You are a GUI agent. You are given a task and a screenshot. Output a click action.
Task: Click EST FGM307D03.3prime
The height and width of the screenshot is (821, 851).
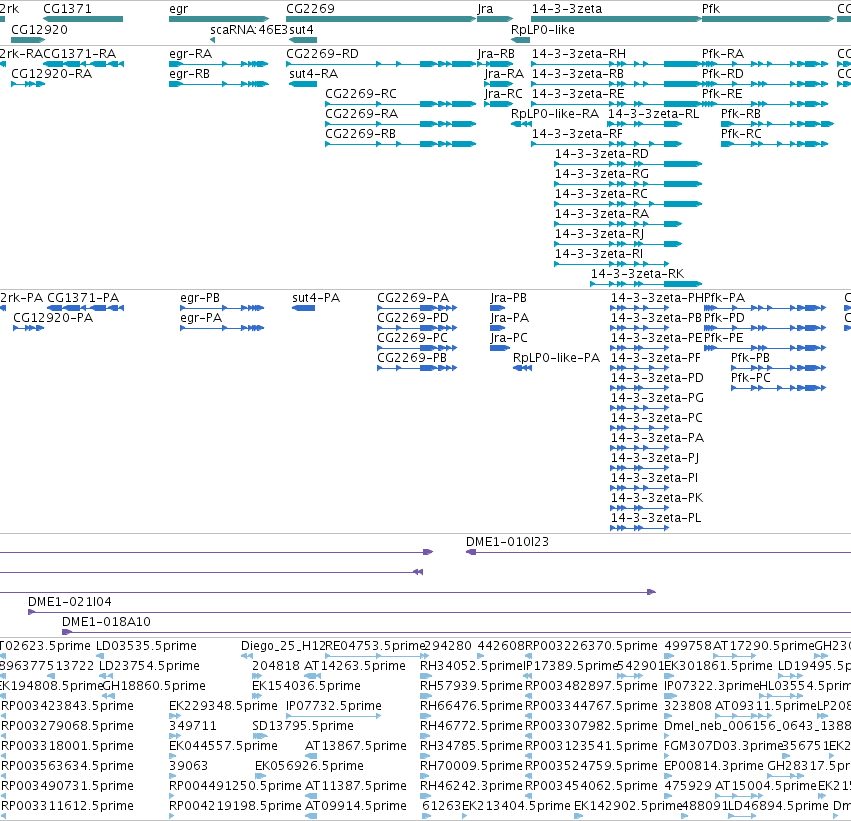724,746
